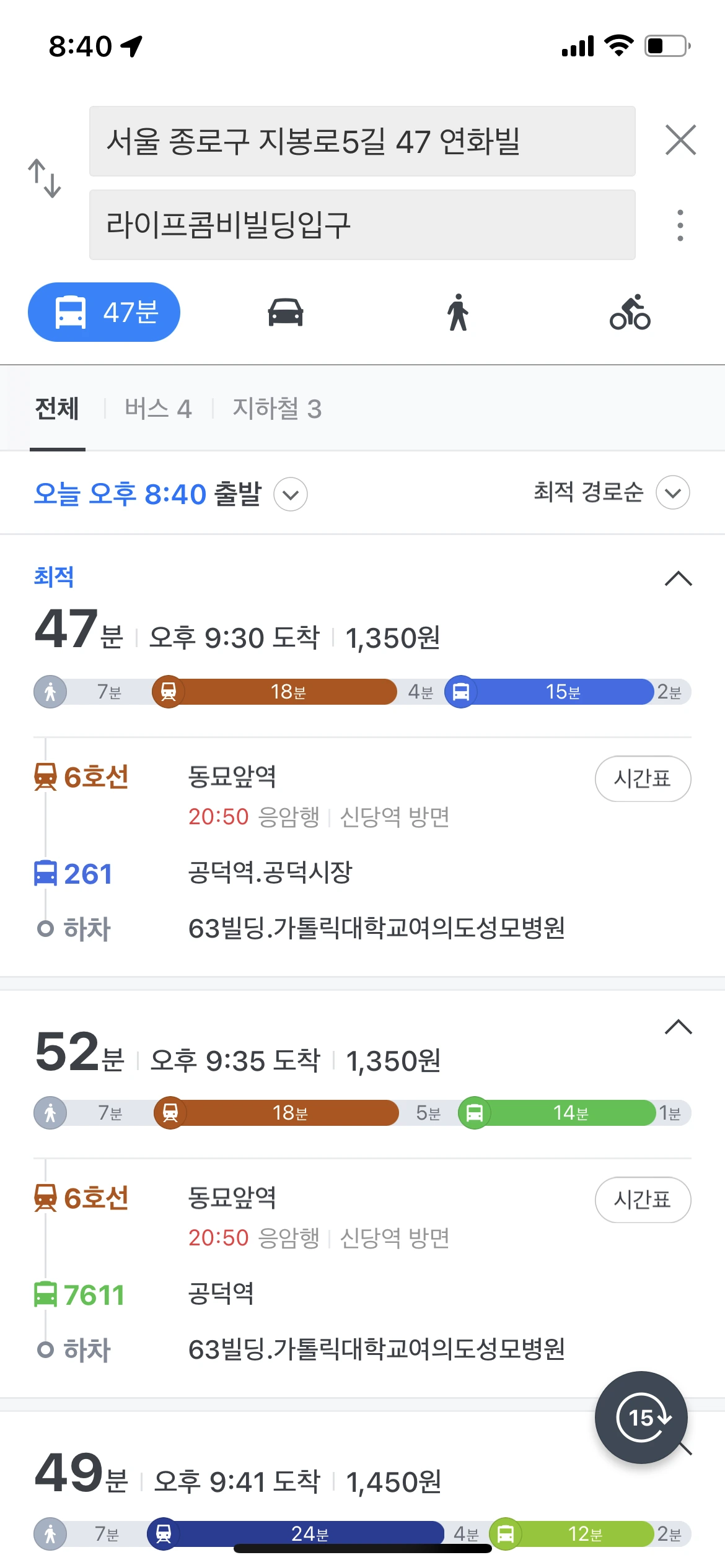Open the three-dot more options menu
The width and height of the screenshot is (725, 1568).
coord(680,225)
